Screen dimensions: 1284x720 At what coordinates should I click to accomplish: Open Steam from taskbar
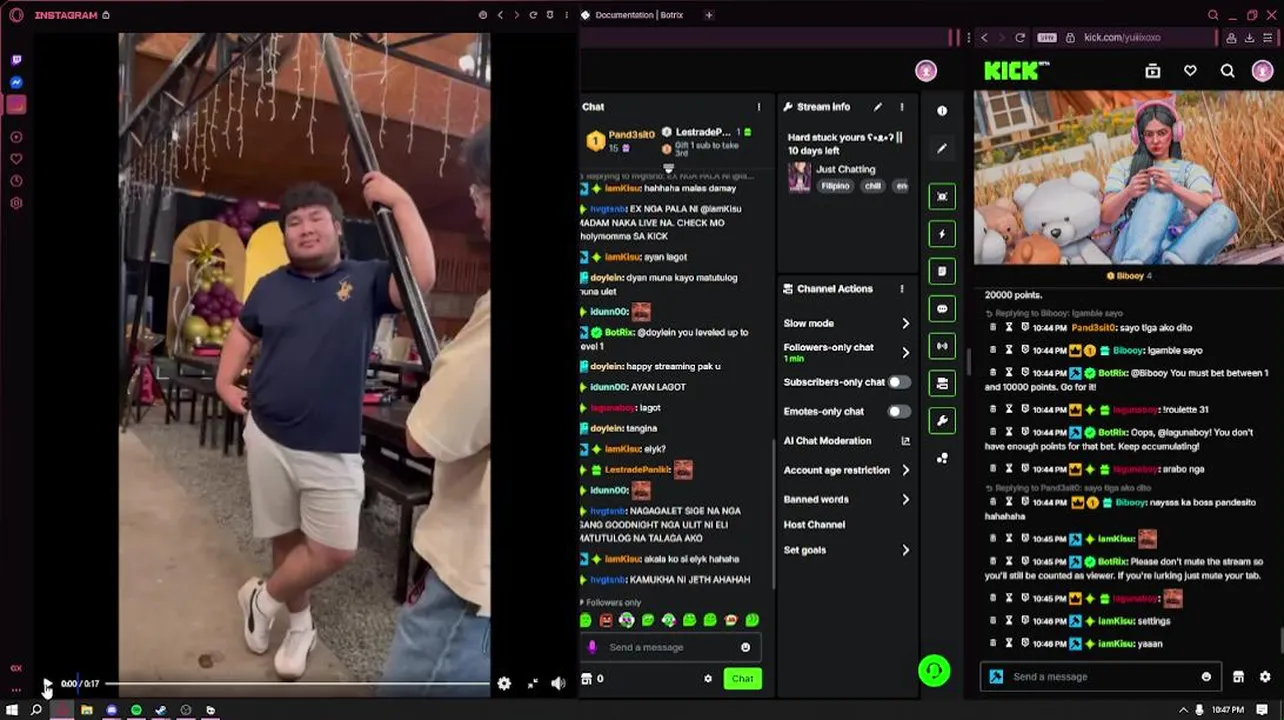coord(161,710)
